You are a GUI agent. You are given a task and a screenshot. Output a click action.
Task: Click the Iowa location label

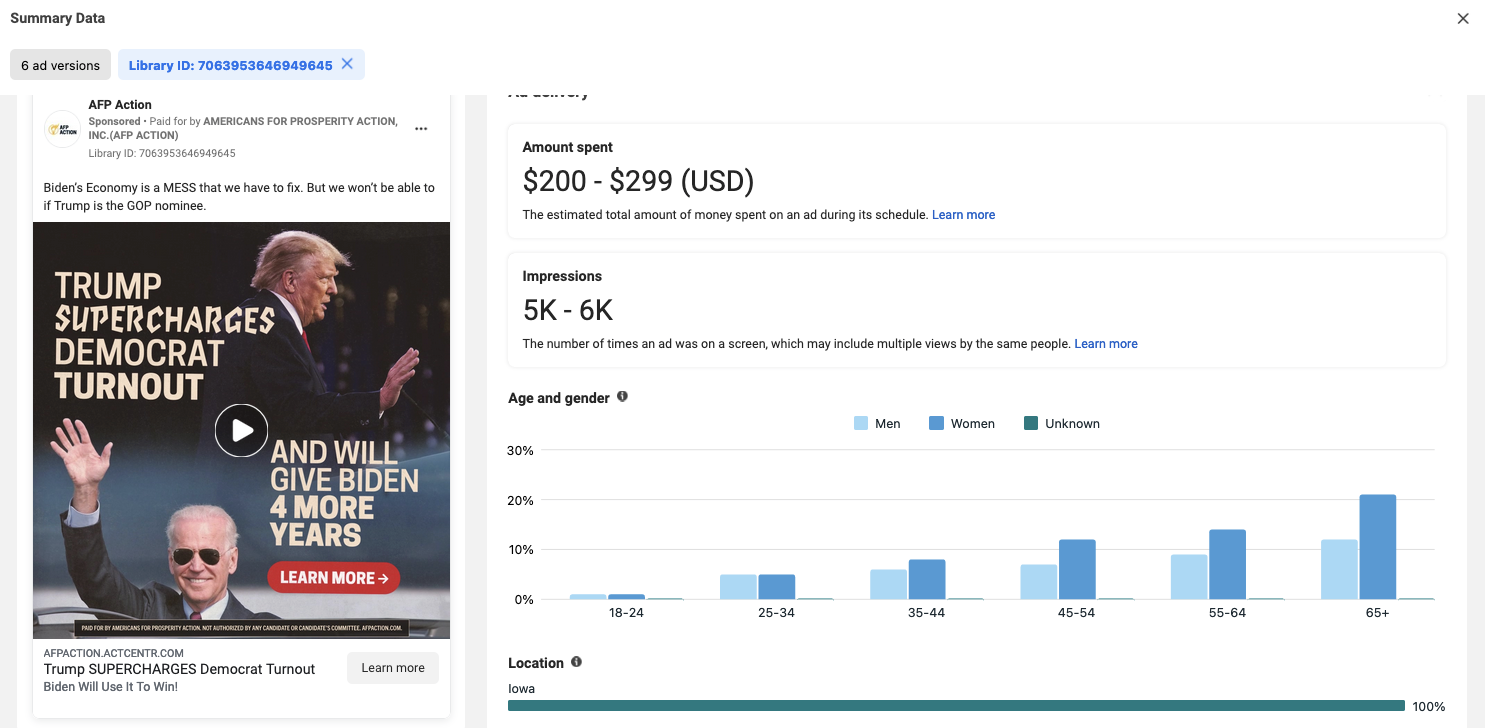tap(521, 689)
